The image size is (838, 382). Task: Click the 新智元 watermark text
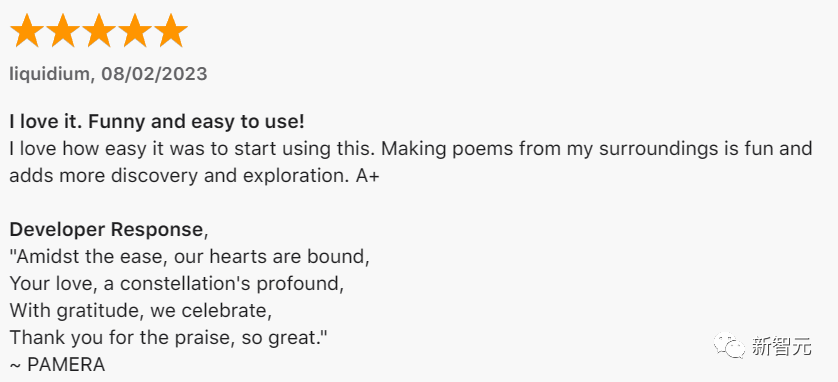click(781, 346)
